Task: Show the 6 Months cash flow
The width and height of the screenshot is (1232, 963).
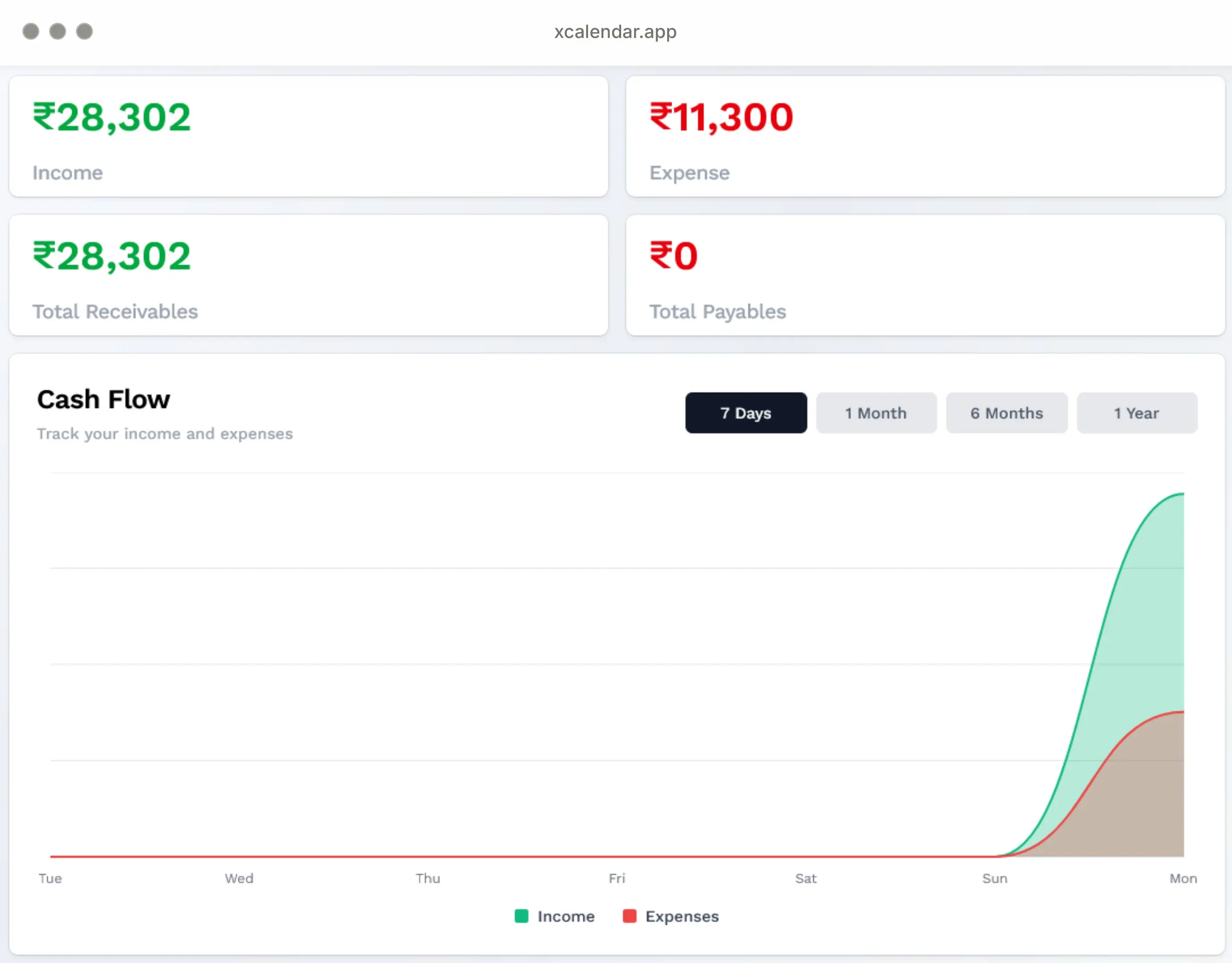Action: click(1006, 413)
